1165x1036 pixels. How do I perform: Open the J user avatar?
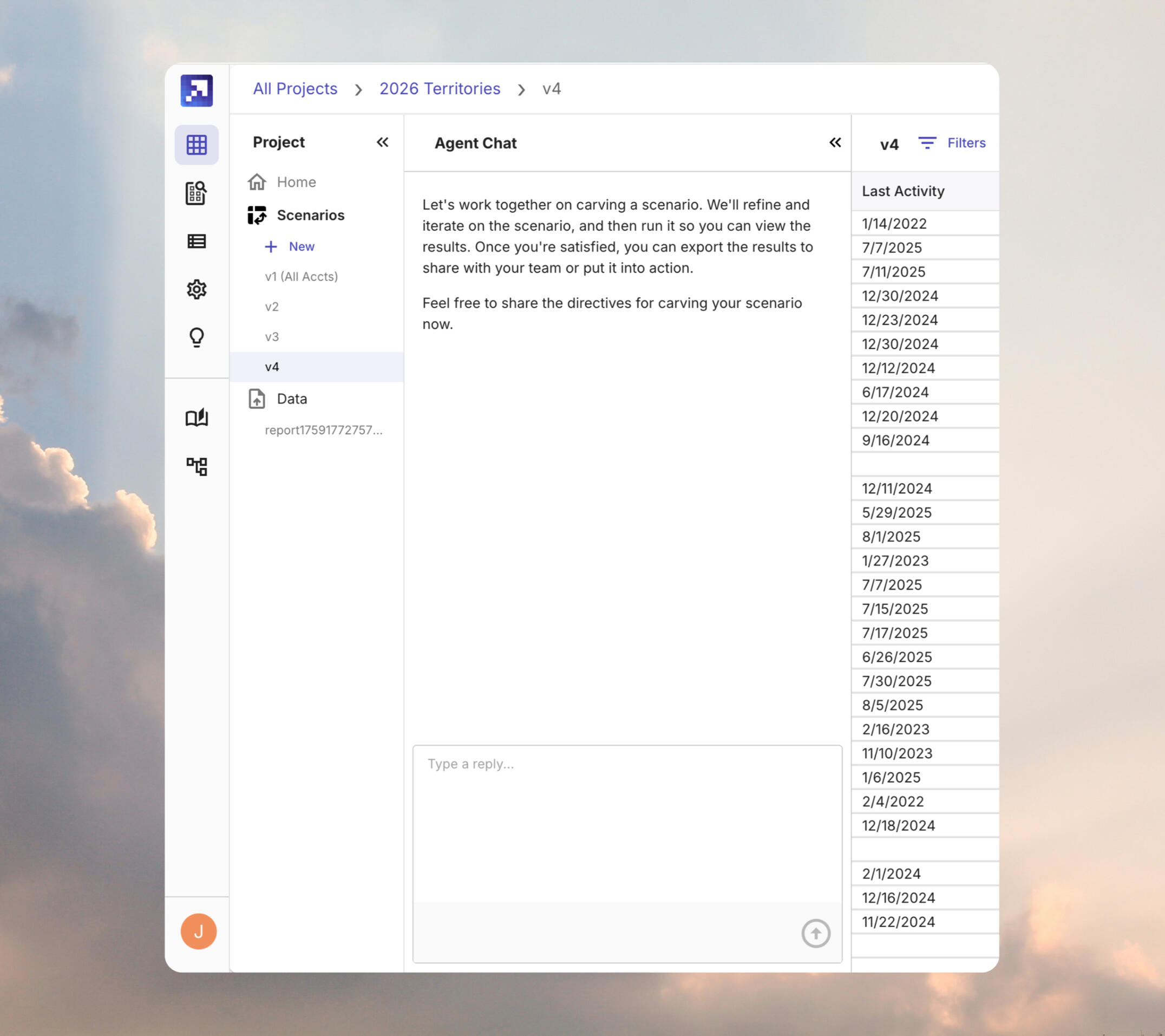[x=198, y=931]
